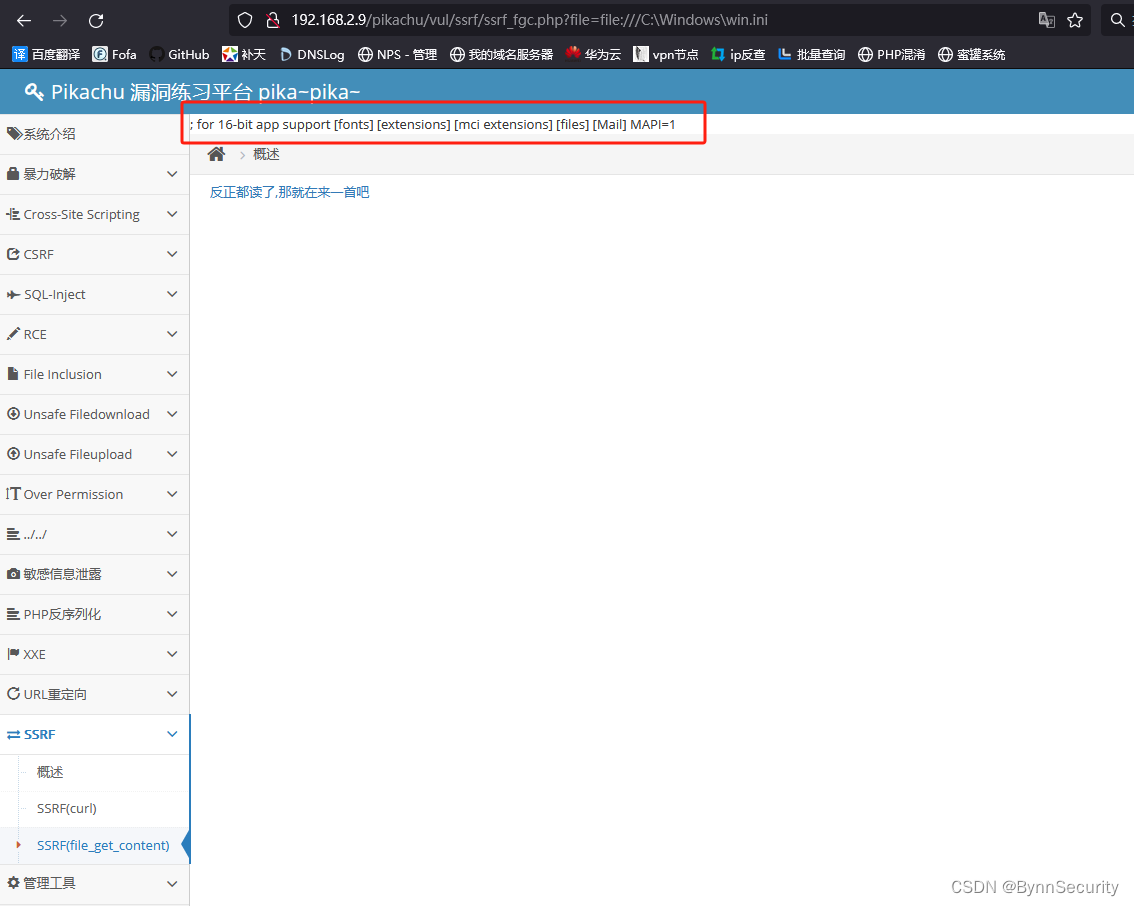Click the gear icon next to 管理工具

click(13, 883)
